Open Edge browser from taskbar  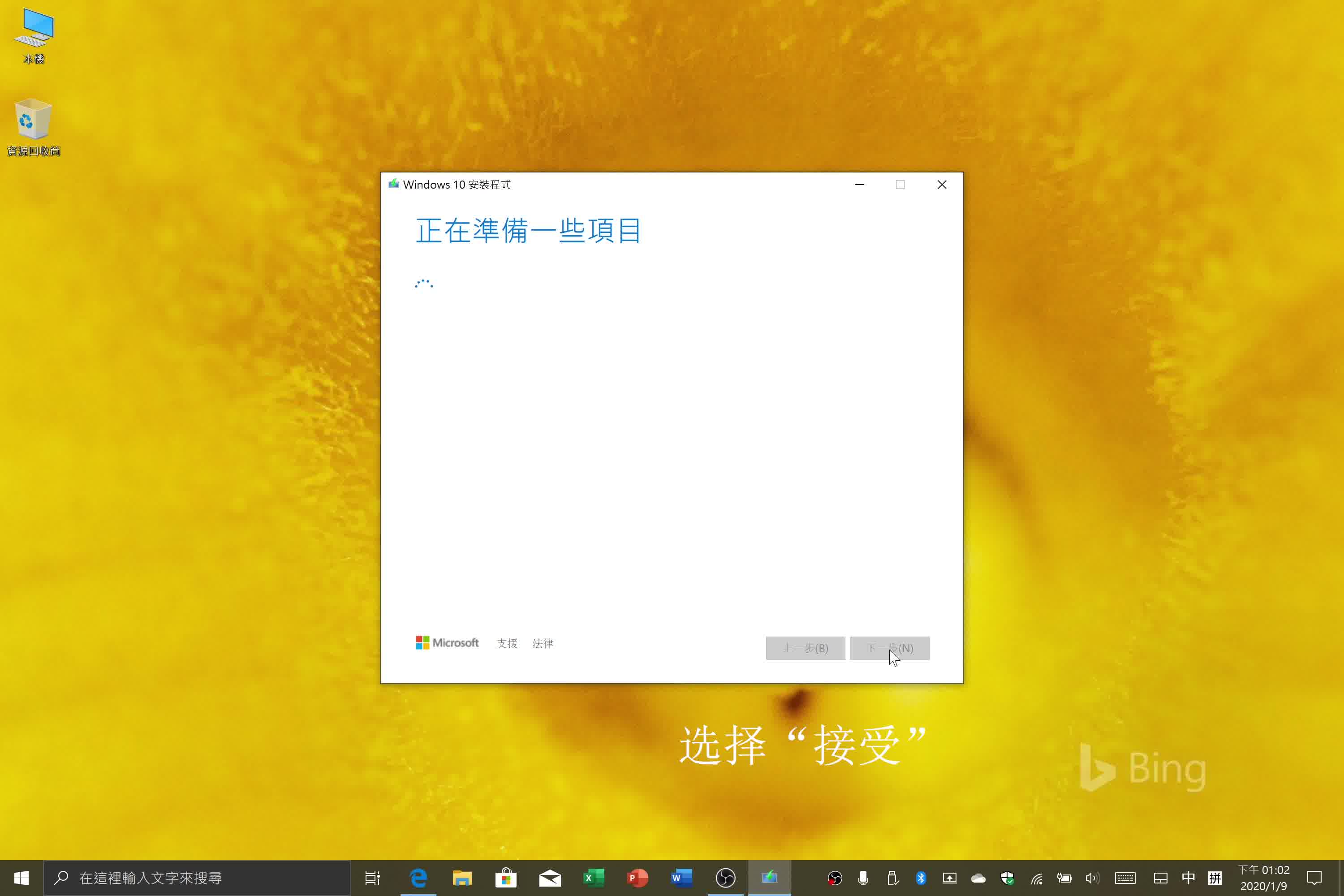pos(418,878)
